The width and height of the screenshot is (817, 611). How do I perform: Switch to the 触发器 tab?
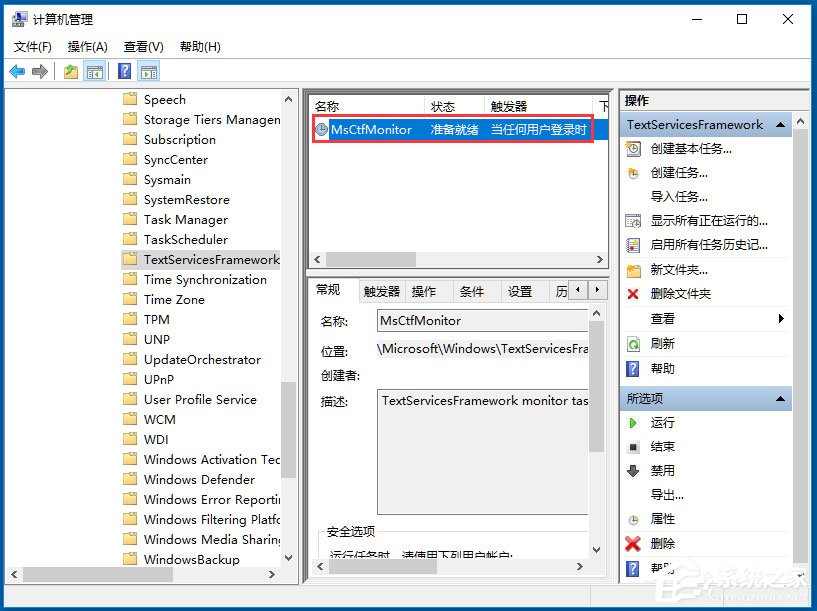pyautogui.click(x=379, y=290)
